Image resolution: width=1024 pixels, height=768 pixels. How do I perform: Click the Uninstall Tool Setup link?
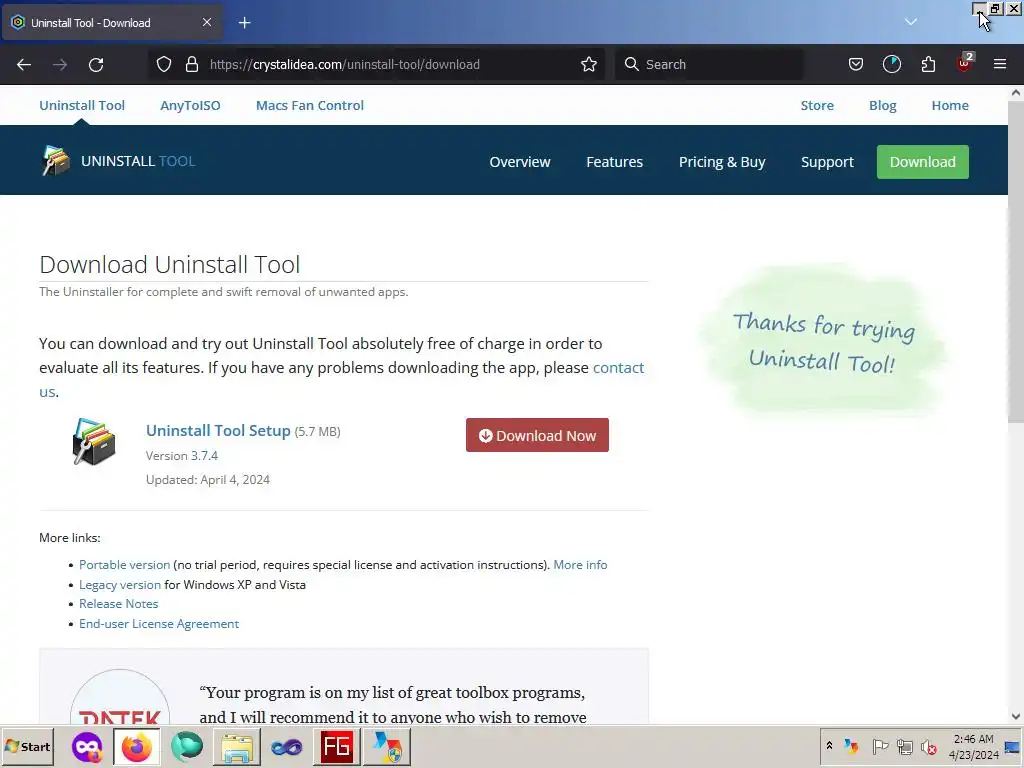(x=218, y=430)
